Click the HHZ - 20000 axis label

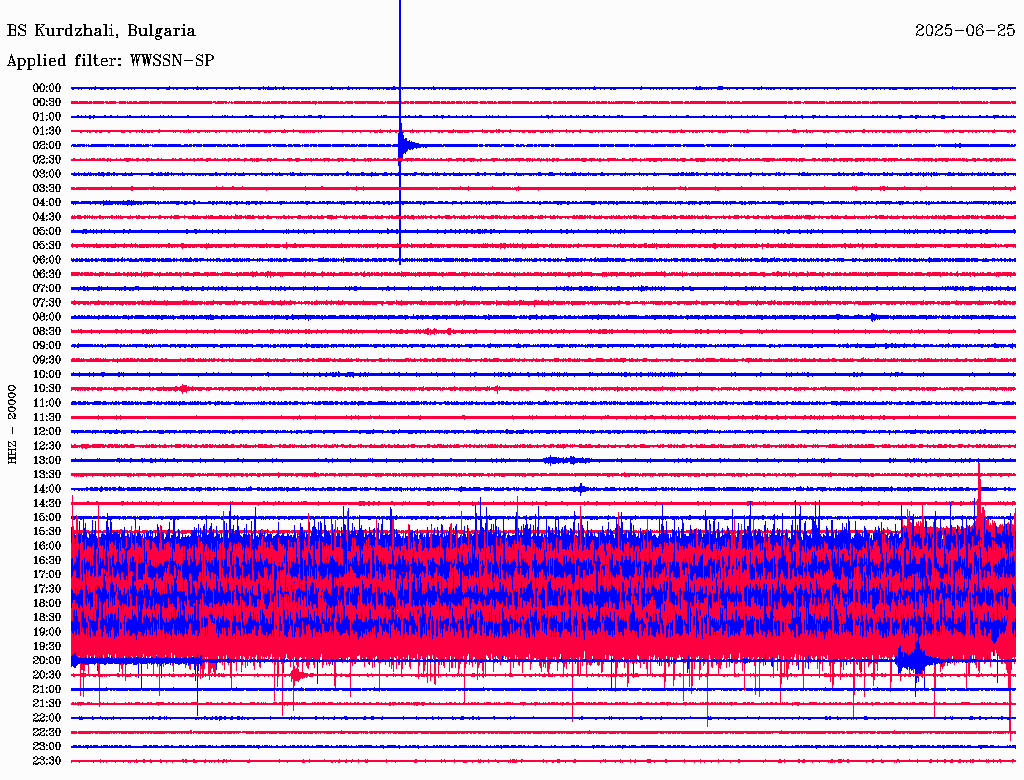point(12,424)
